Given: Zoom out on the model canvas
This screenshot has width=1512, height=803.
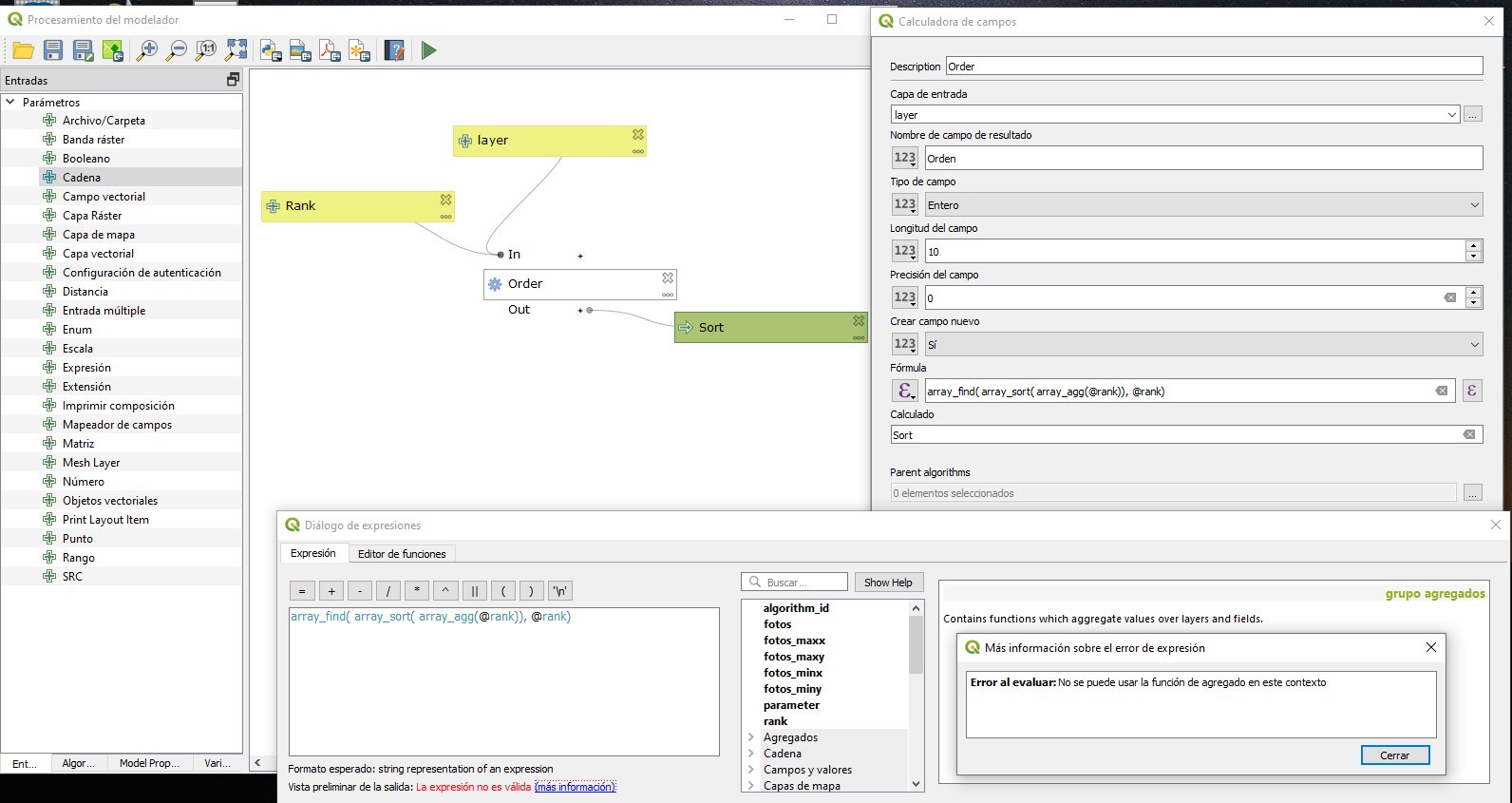Looking at the screenshot, I should tap(177, 50).
